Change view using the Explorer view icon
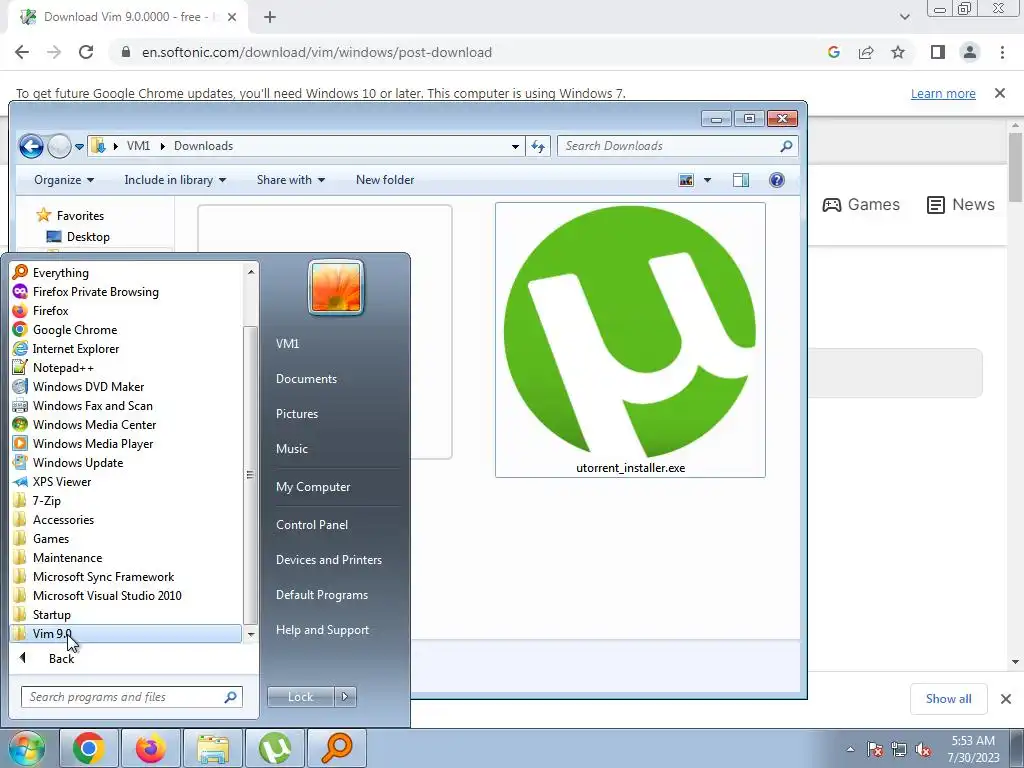Image resolution: width=1024 pixels, height=768 pixels. (686, 180)
